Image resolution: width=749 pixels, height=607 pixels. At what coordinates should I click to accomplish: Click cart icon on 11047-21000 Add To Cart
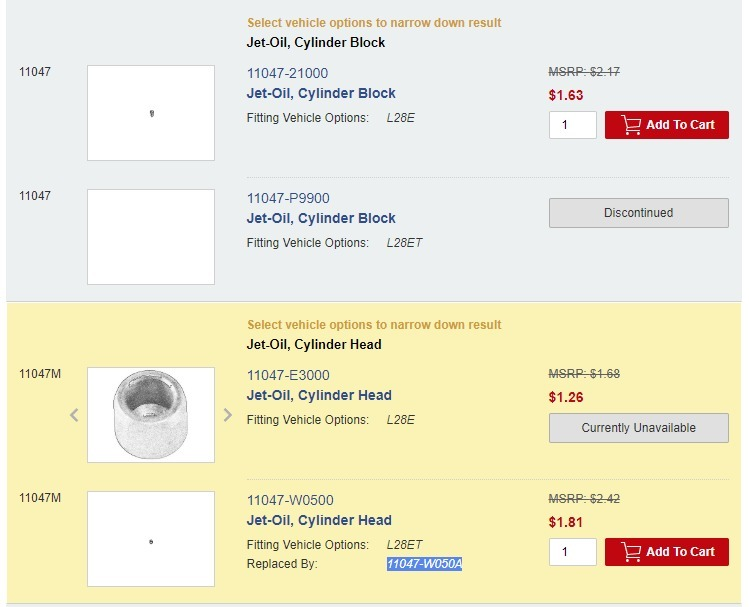[631, 125]
